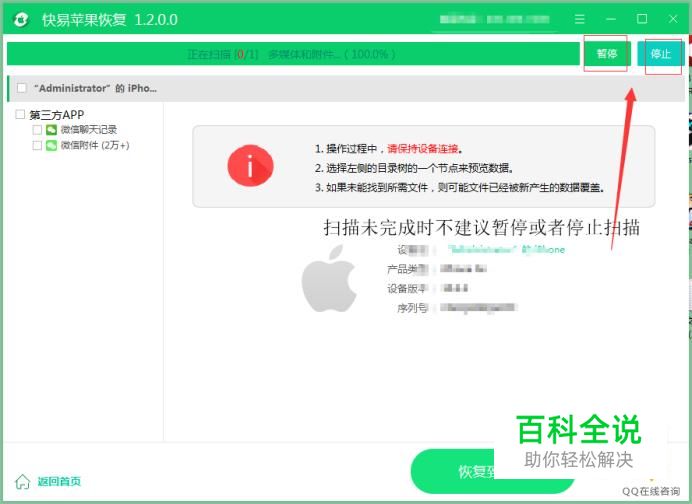Click the 产品类型 product type label
692x504 pixels.
(x=407, y=269)
